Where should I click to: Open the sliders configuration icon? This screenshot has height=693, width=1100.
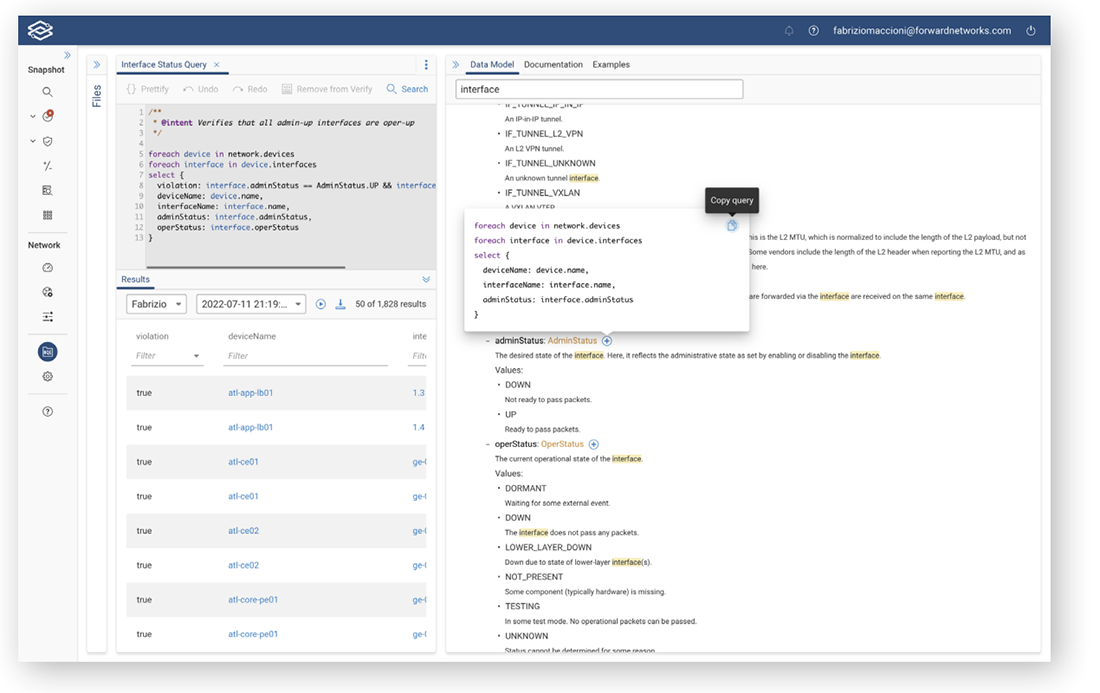[x=47, y=317]
